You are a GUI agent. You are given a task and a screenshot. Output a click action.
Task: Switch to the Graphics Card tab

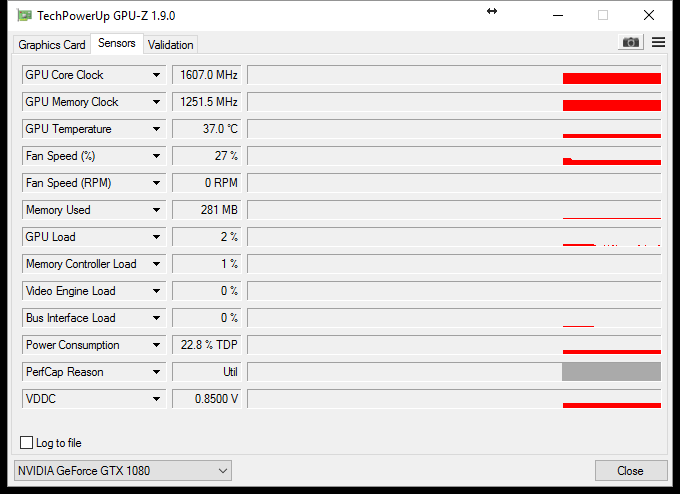52,44
